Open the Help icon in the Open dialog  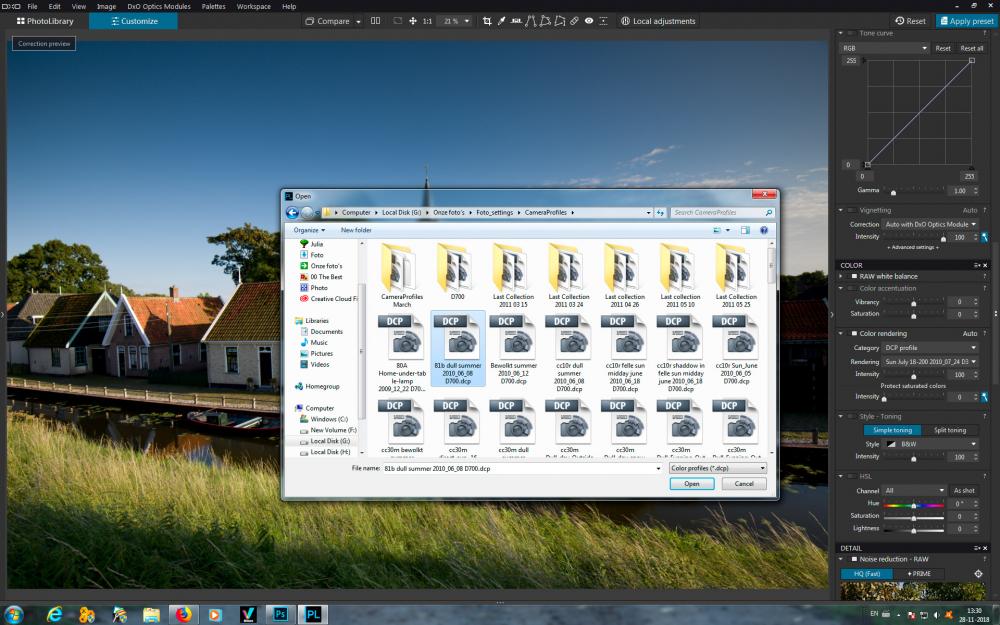pos(763,230)
